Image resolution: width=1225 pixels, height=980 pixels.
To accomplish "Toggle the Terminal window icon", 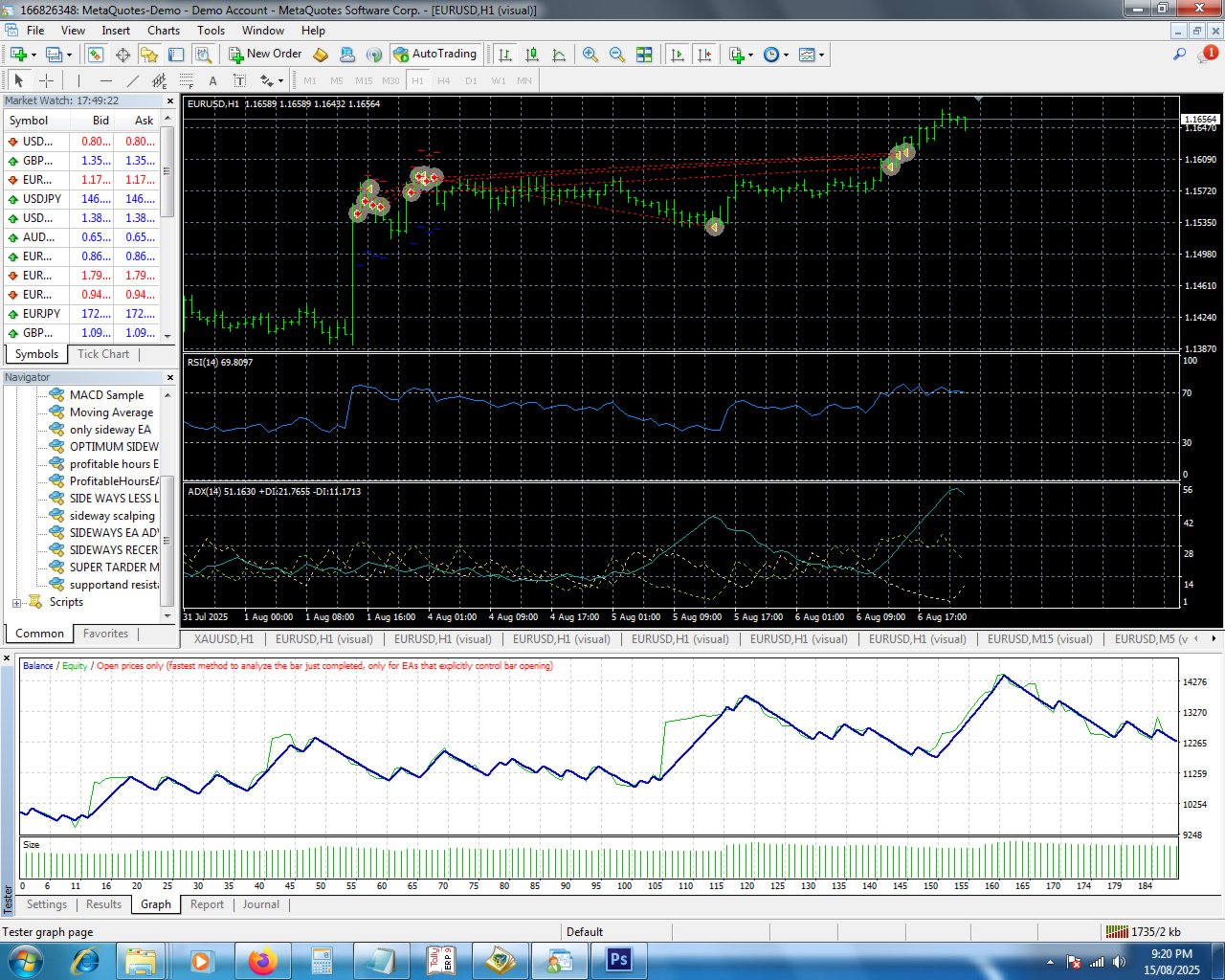I will pyautogui.click(x=175, y=55).
